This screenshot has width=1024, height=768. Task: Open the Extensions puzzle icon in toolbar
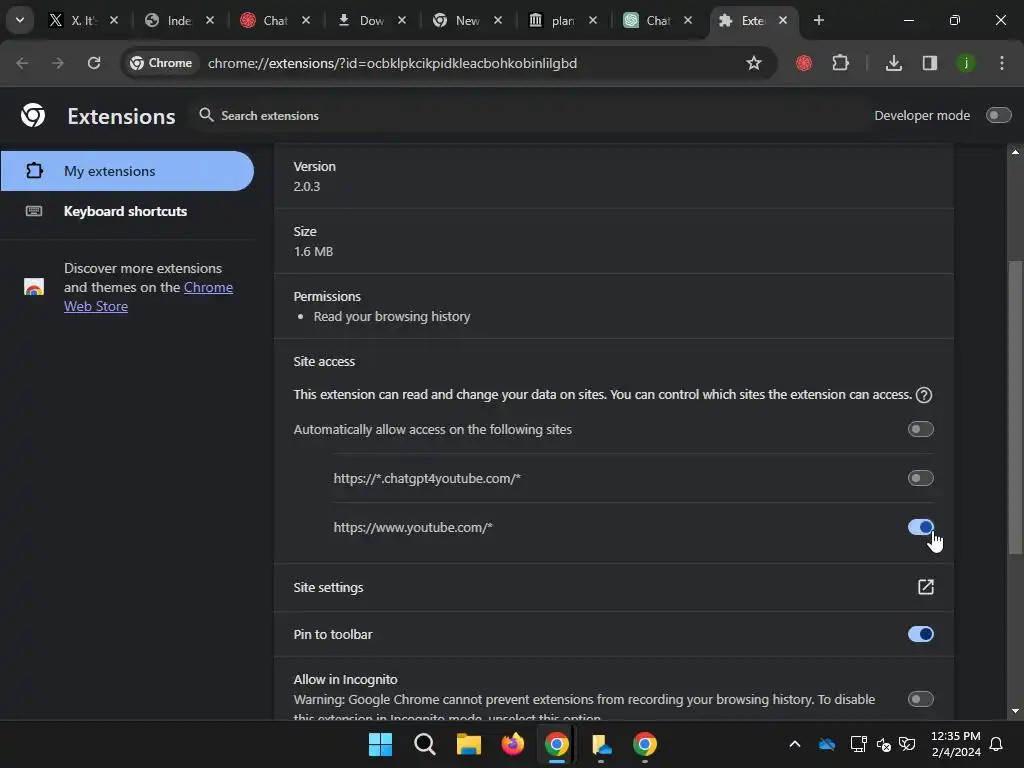pyautogui.click(x=840, y=63)
